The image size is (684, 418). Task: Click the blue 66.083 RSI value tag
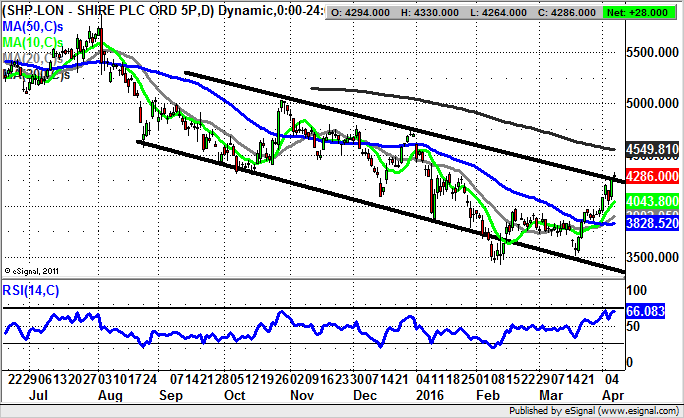point(646,312)
